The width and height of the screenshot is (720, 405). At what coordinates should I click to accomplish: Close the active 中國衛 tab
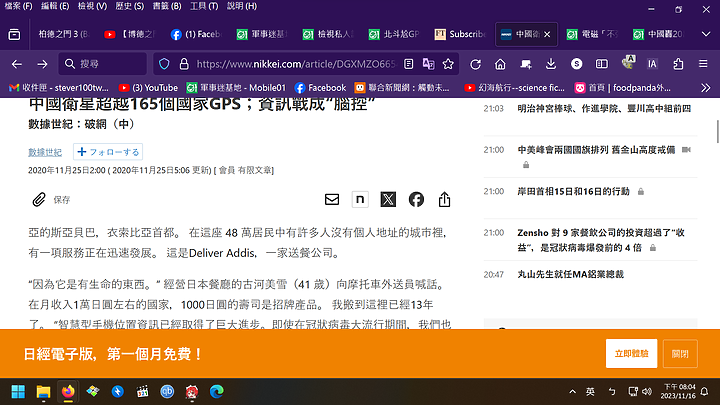tap(547, 34)
